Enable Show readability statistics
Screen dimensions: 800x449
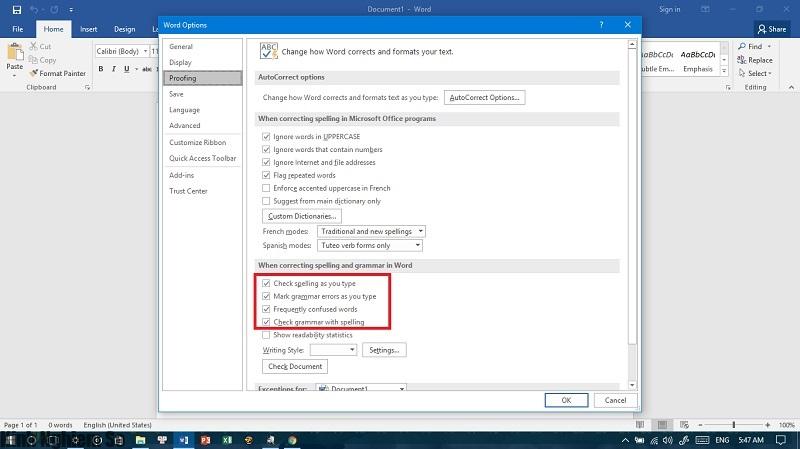(266, 335)
